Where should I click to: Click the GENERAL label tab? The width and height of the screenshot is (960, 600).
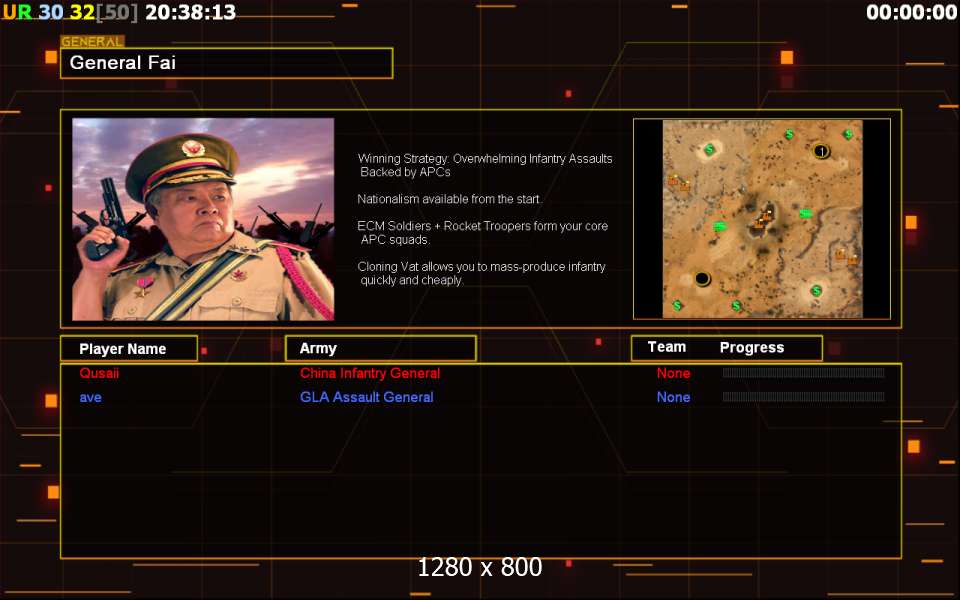(92, 42)
